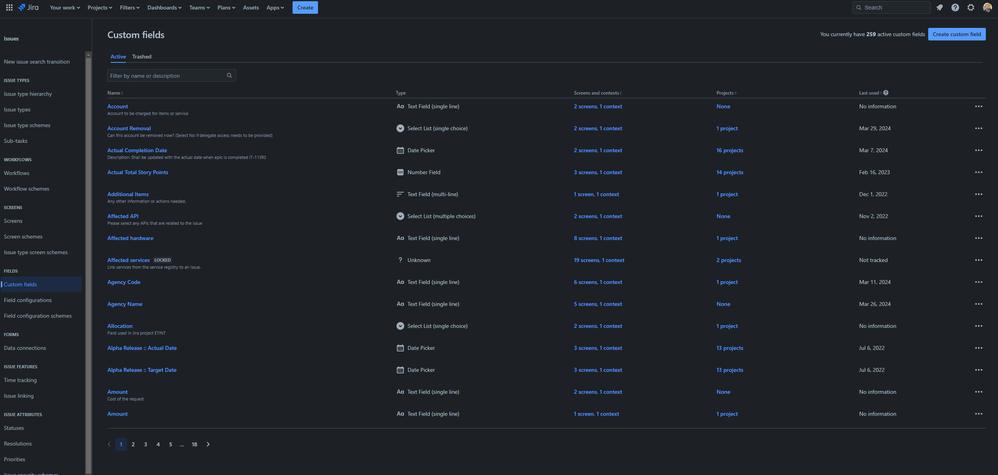Open more actions for Alpha Release Actual Date
998x475 pixels.
click(x=978, y=348)
